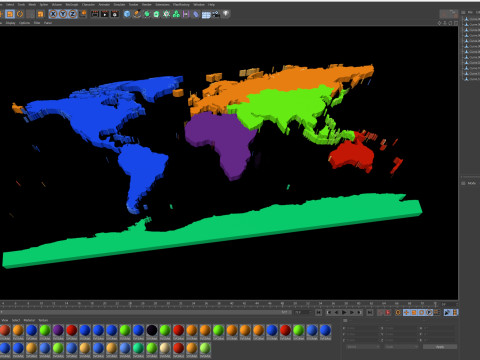Play the animation forward
This screenshot has width=480, height=360.
(x=344, y=312)
